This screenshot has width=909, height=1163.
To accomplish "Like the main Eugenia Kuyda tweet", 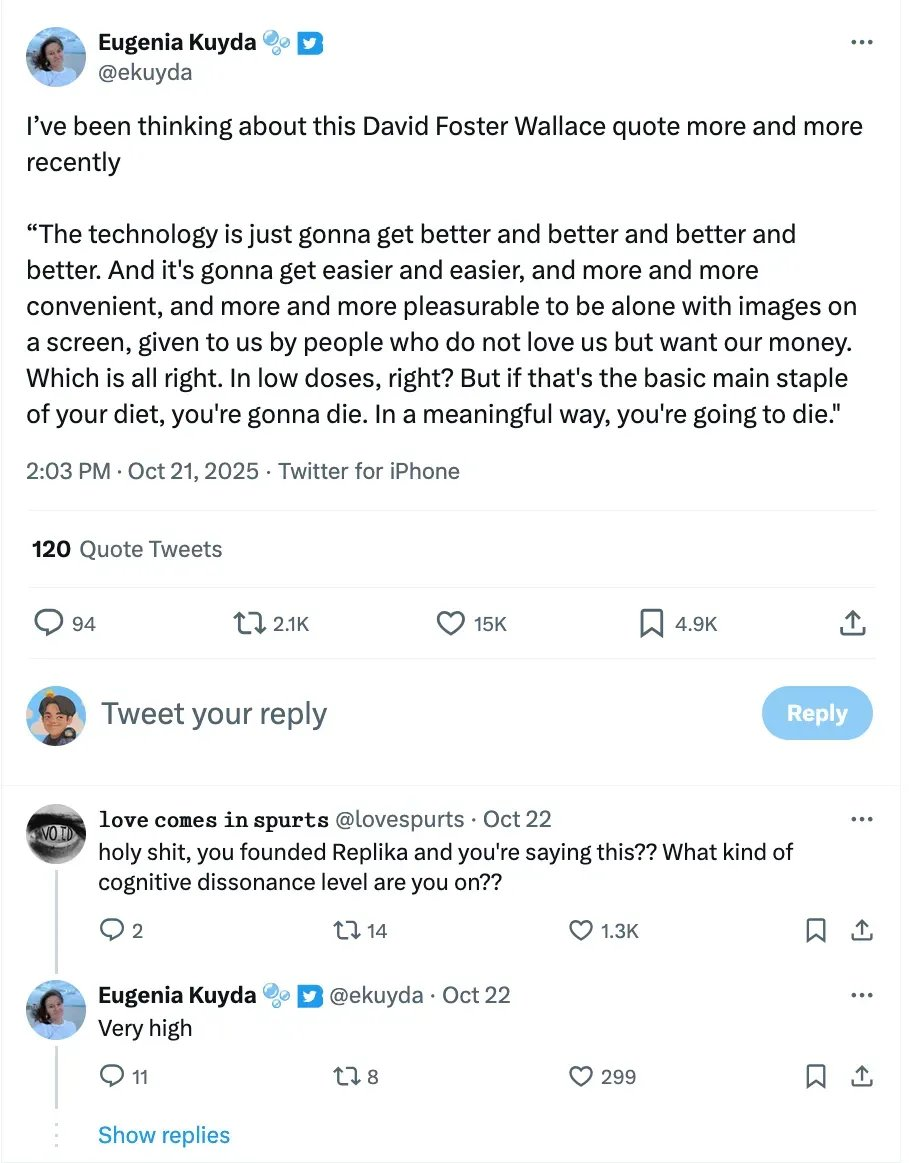I will 451,624.
